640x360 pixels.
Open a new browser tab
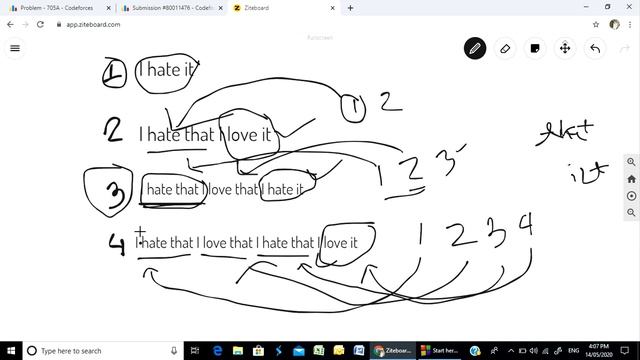pyautogui.click(x=350, y=8)
